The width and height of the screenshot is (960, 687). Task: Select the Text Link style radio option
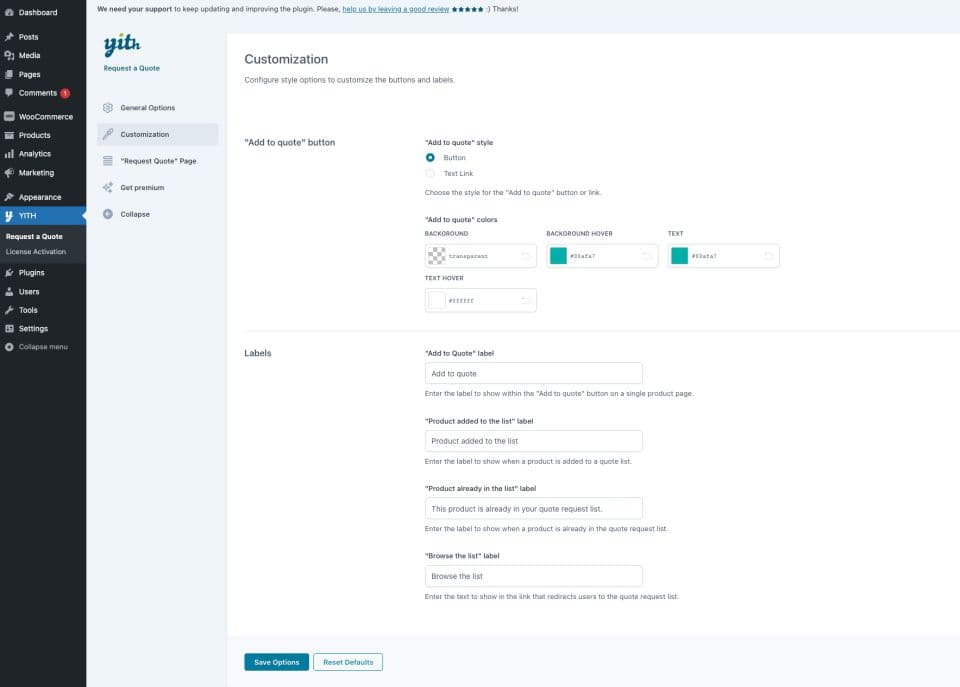point(430,173)
